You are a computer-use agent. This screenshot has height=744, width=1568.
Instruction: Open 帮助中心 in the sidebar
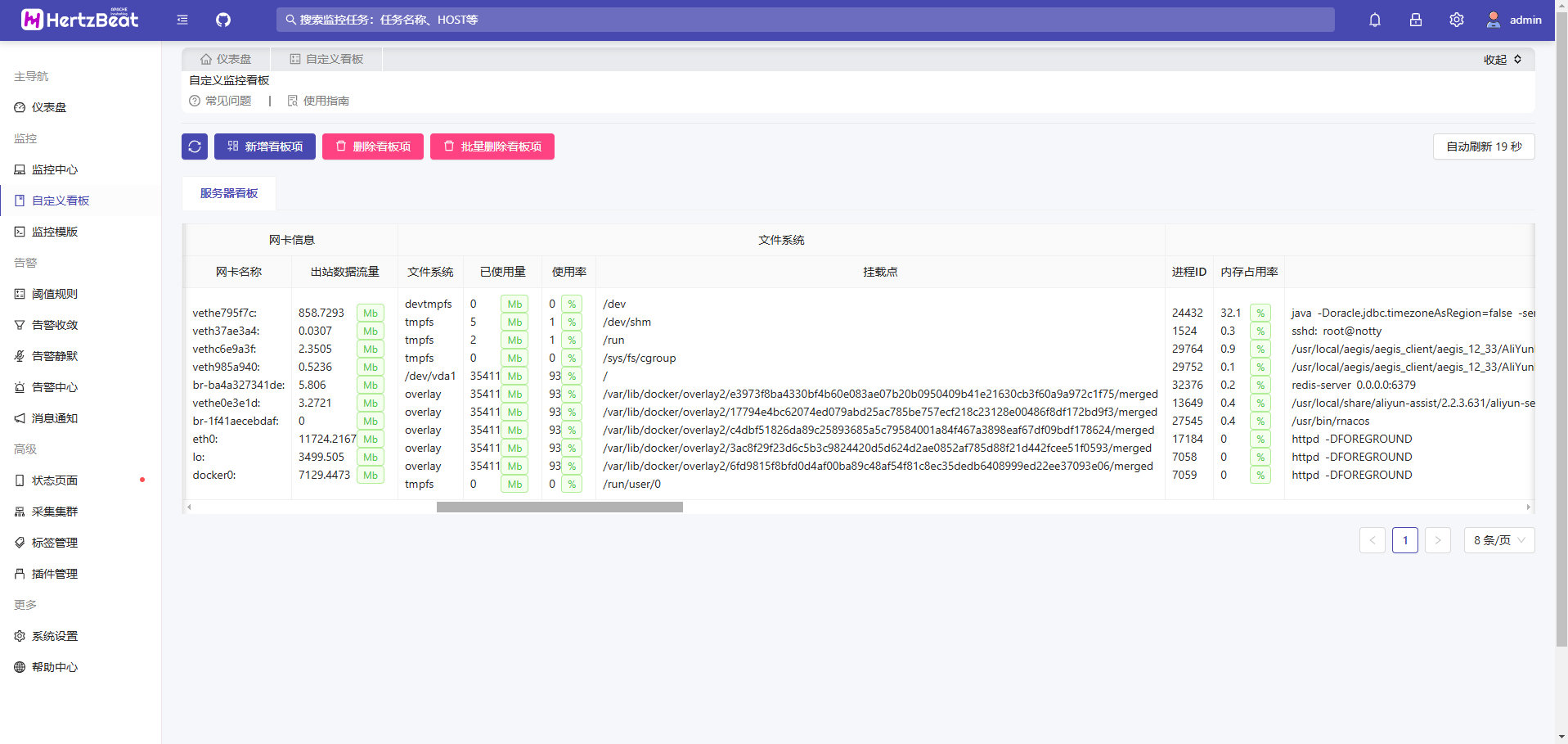click(80, 667)
